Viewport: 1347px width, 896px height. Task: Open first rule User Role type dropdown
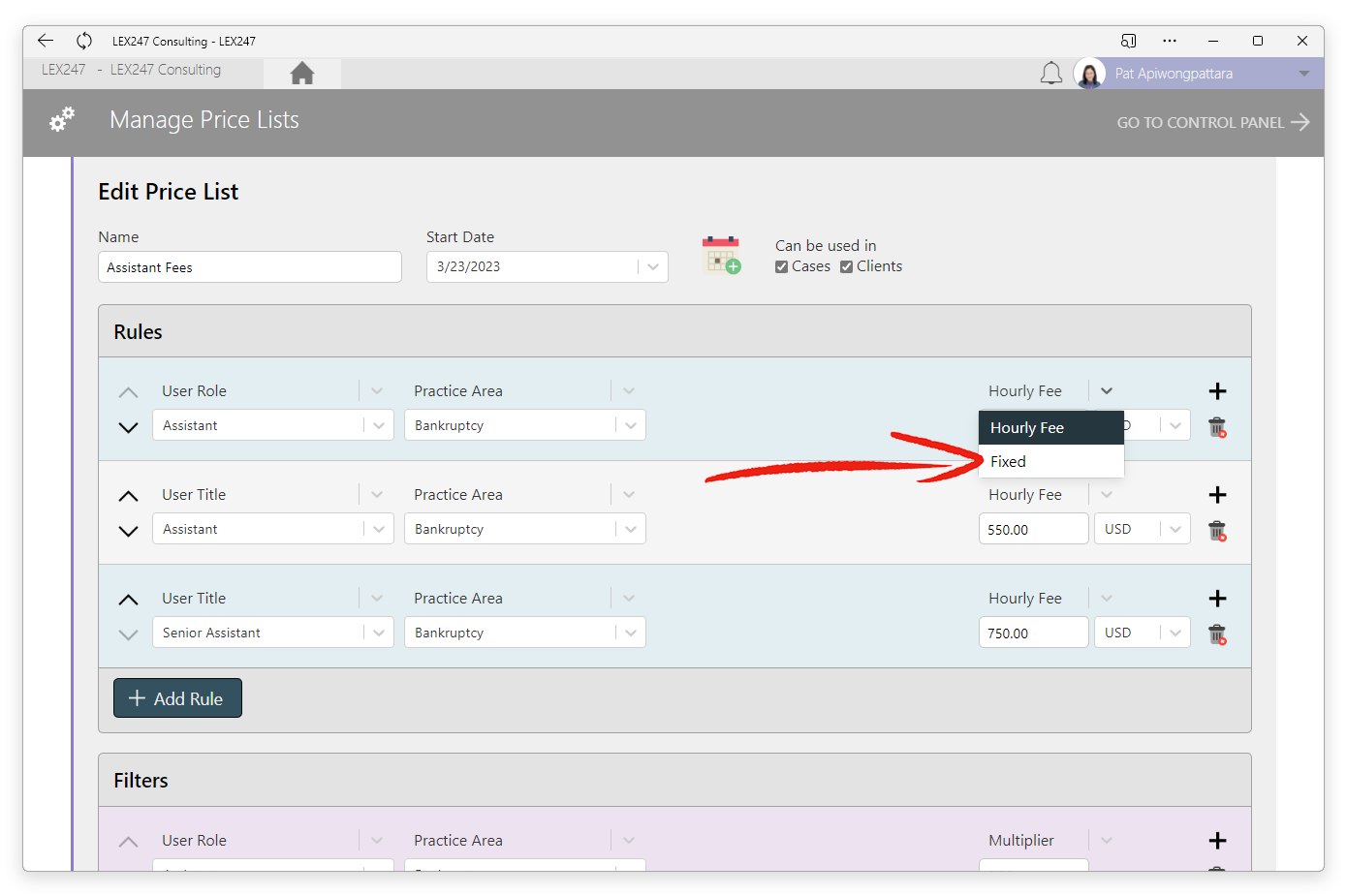[x=377, y=391]
